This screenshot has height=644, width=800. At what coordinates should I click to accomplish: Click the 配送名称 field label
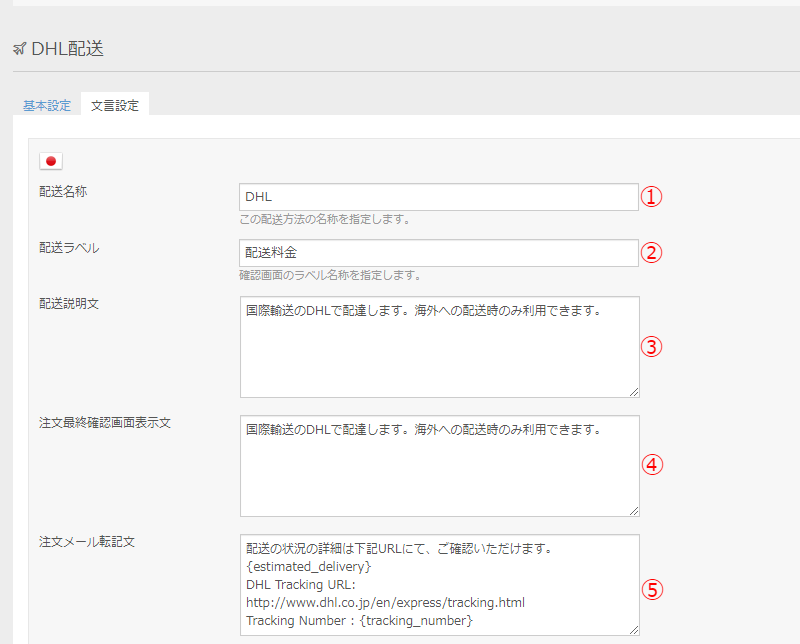[x=63, y=191]
